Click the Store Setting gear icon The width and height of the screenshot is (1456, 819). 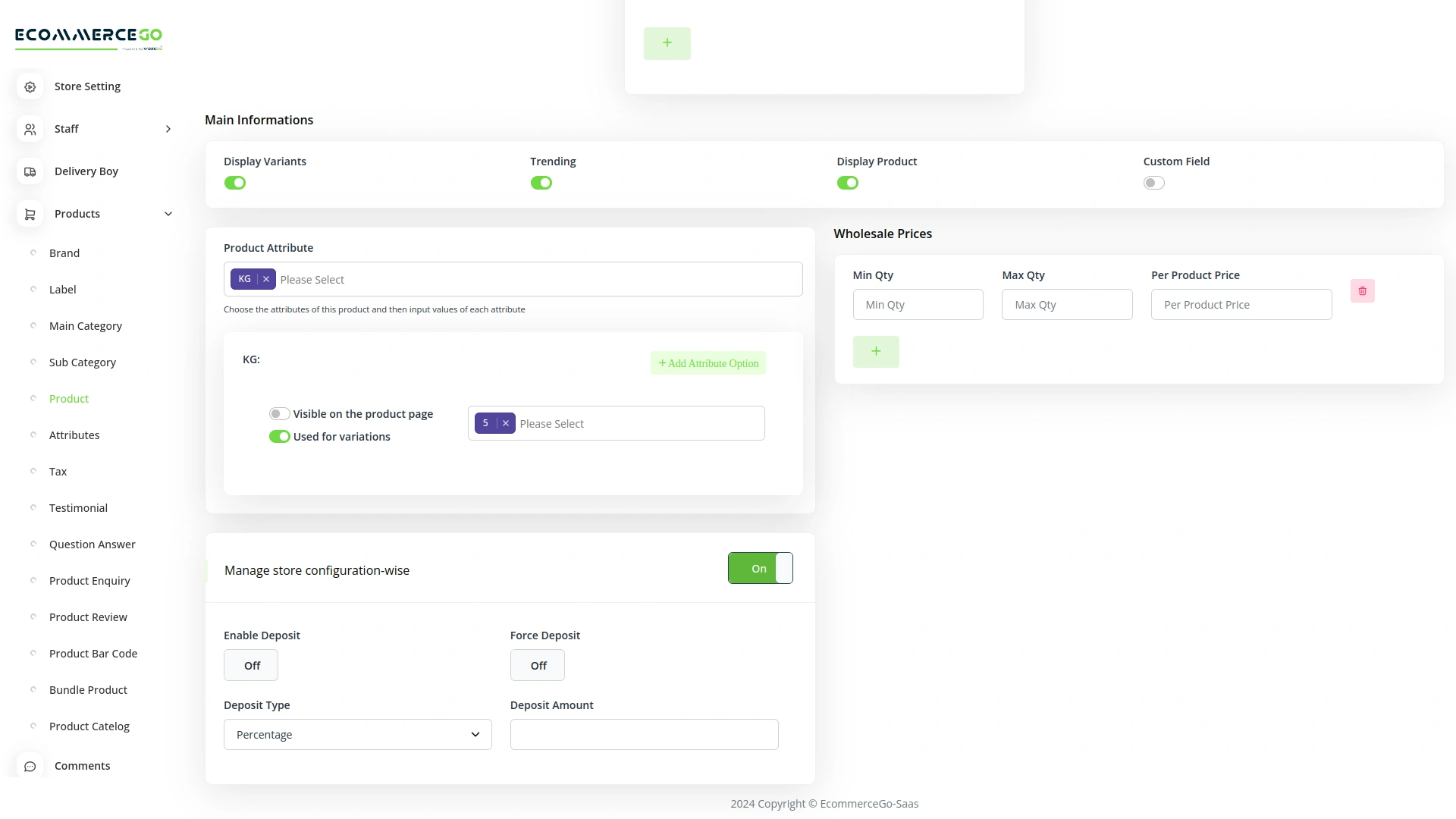[x=30, y=86]
